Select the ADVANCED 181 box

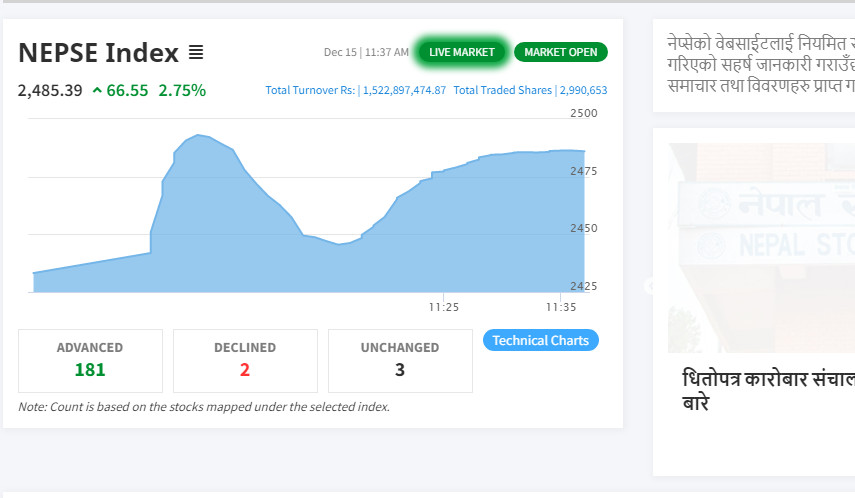[x=90, y=360]
